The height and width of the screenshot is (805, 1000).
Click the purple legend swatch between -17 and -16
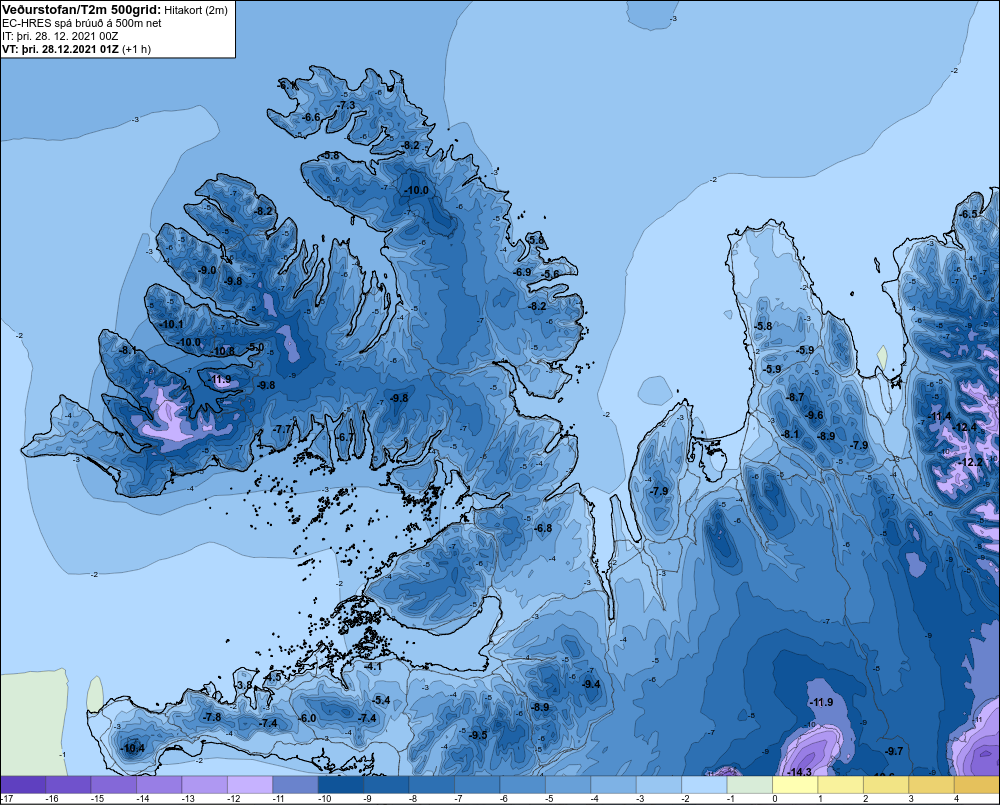[23, 784]
